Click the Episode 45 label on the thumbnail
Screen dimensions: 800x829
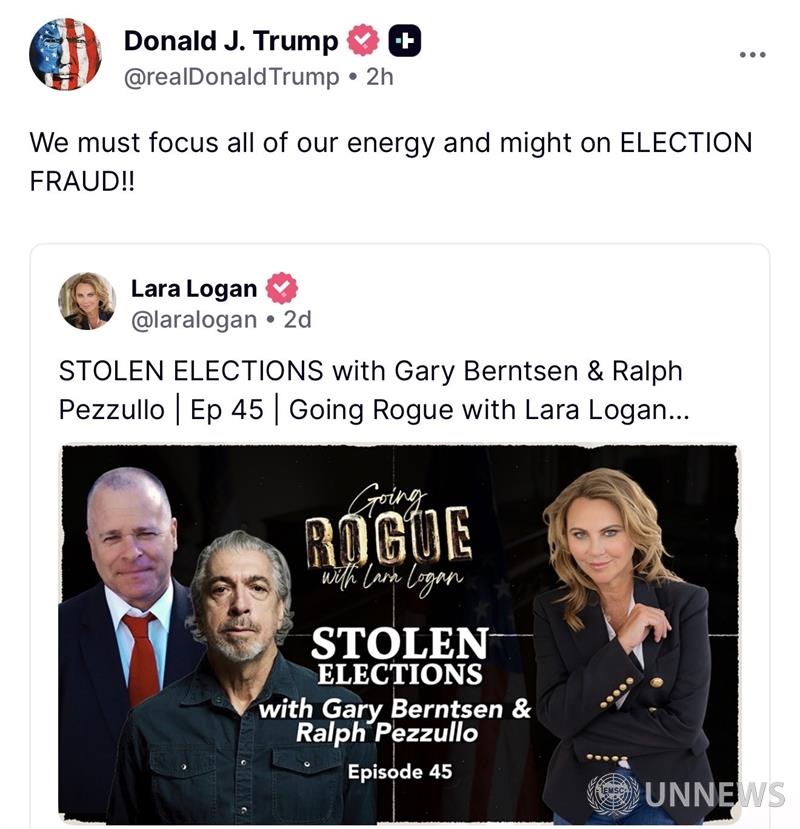pos(400,772)
